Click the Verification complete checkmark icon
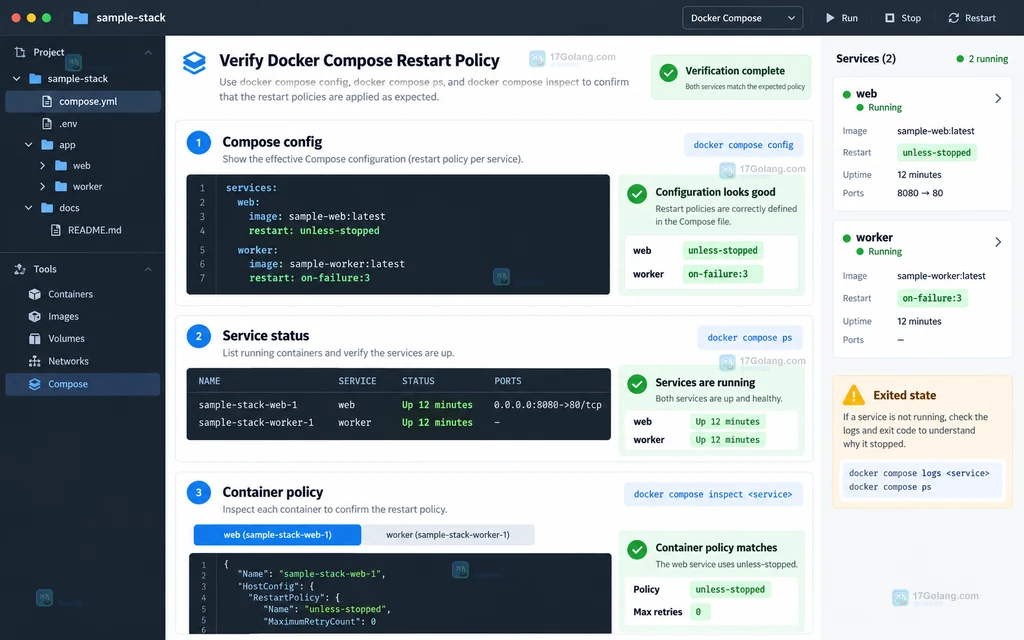Screen dimensions: 1024x640 [668, 72]
